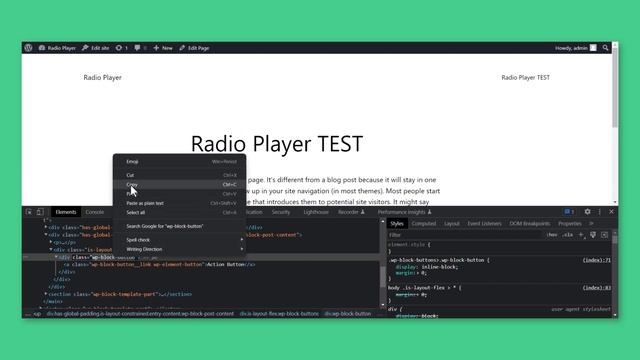The height and width of the screenshot is (360, 640).
Task: Select the Properties sidebar tab
Action: (569, 224)
